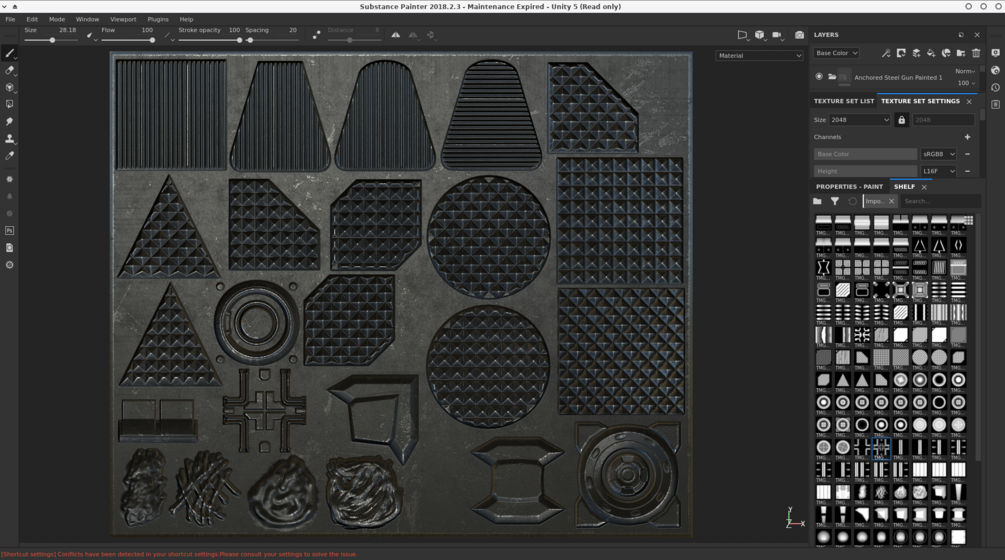1005x560 pixels.
Task: Switch to the Texture Set List tab
Action: pos(843,101)
